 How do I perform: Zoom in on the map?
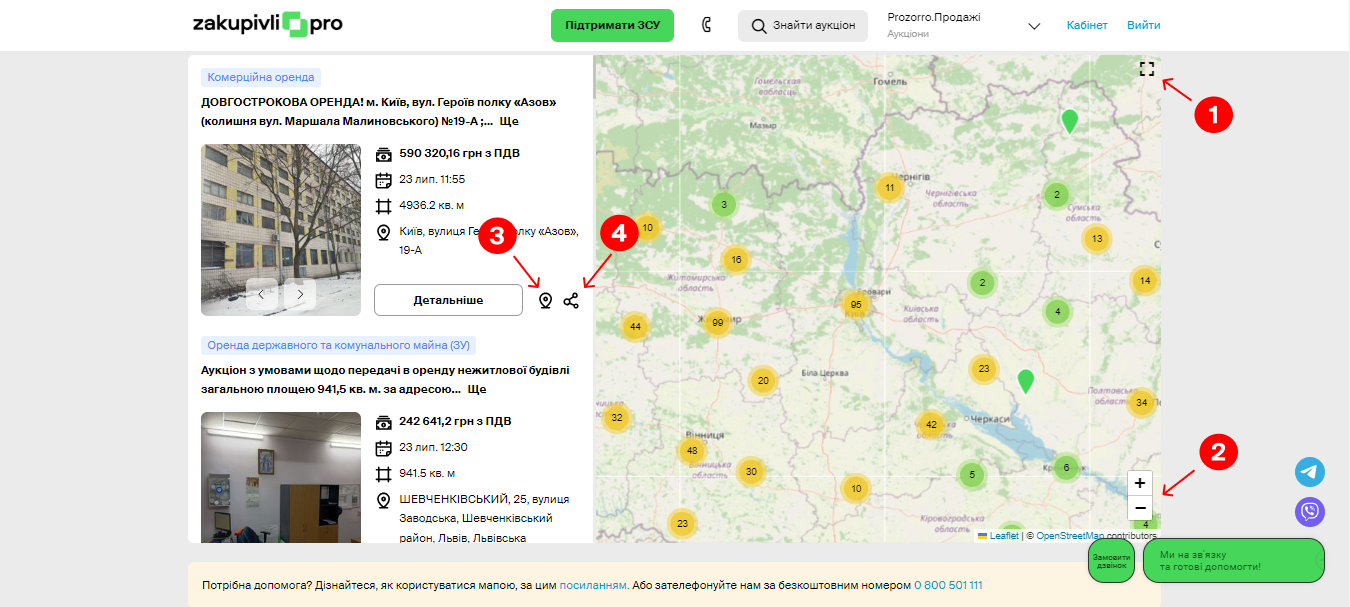coord(1140,482)
